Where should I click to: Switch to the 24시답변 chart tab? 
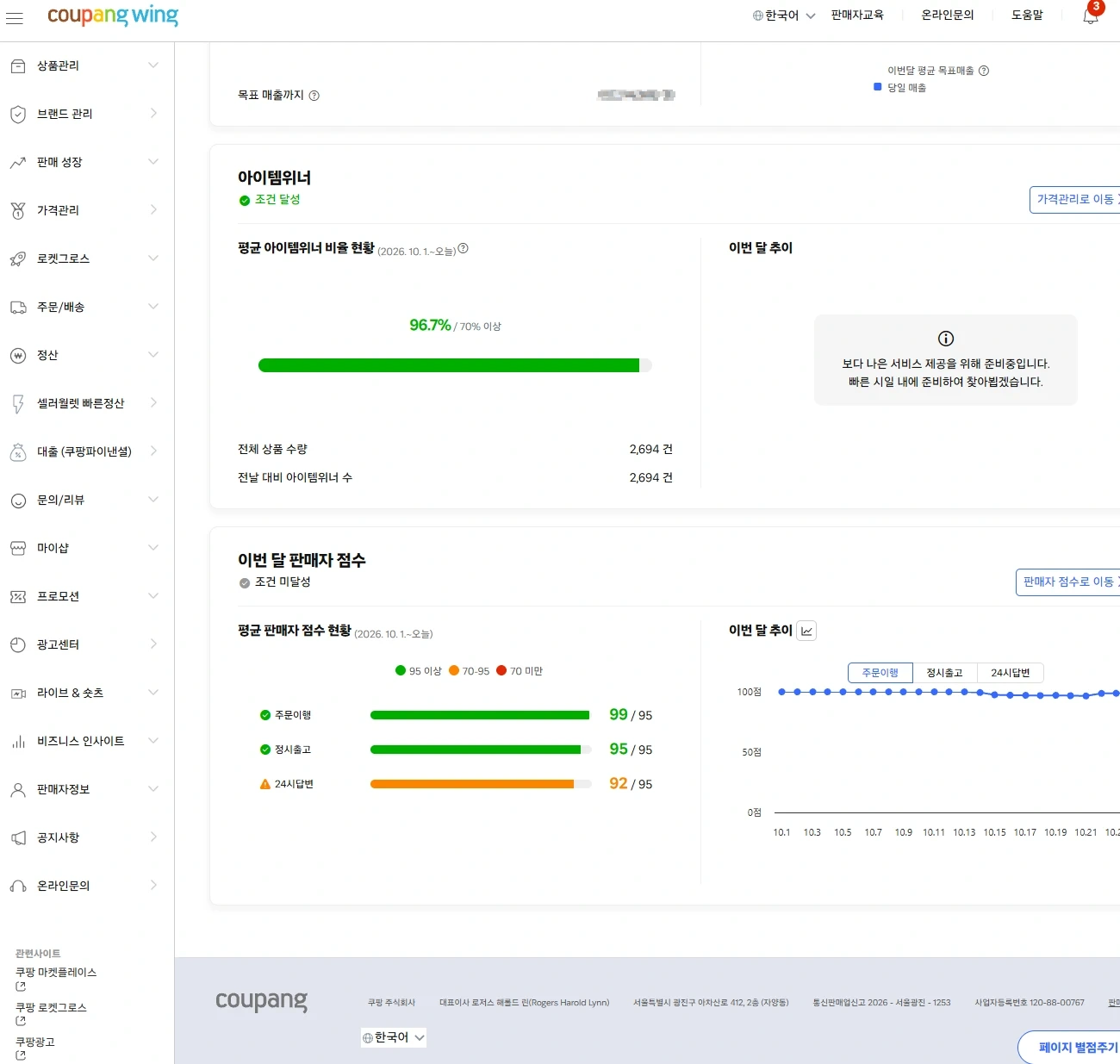1011,673
